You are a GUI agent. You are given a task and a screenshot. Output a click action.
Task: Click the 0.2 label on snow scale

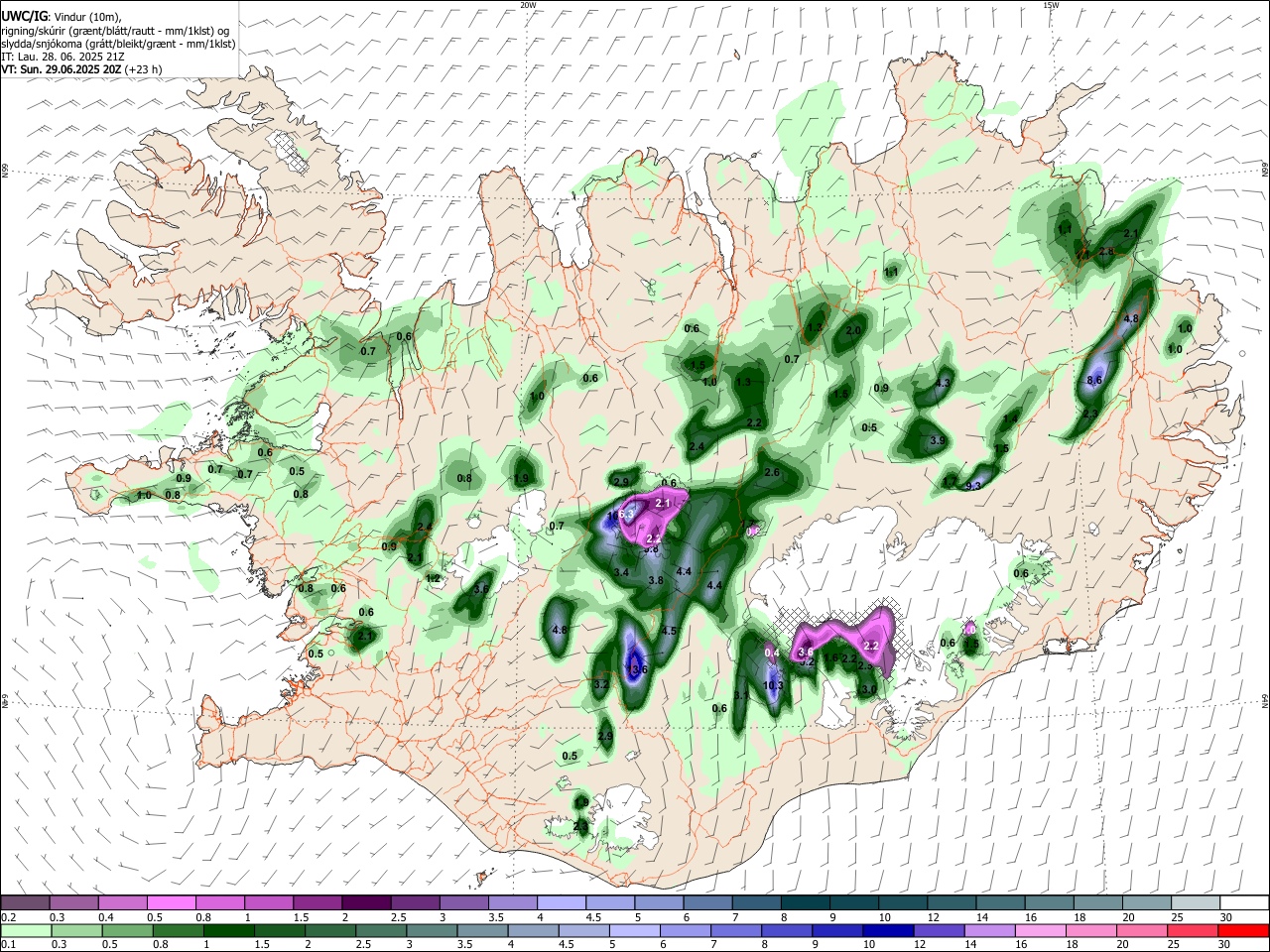(x=8, y=916)
